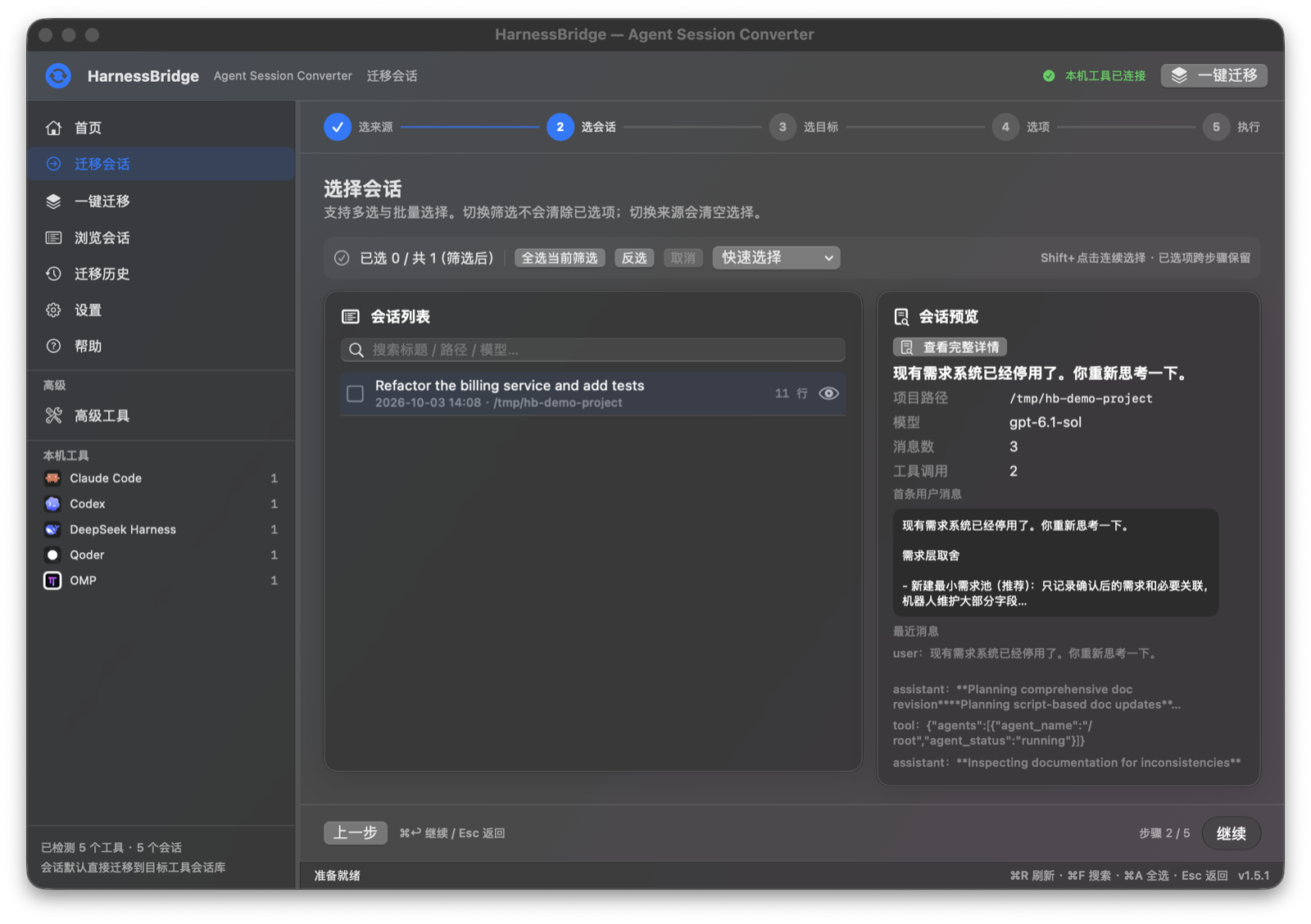The height and width of the screenshot is (924, 1311).
Task: Click step 3 选目标 indicator
Action: pos(783,127)
